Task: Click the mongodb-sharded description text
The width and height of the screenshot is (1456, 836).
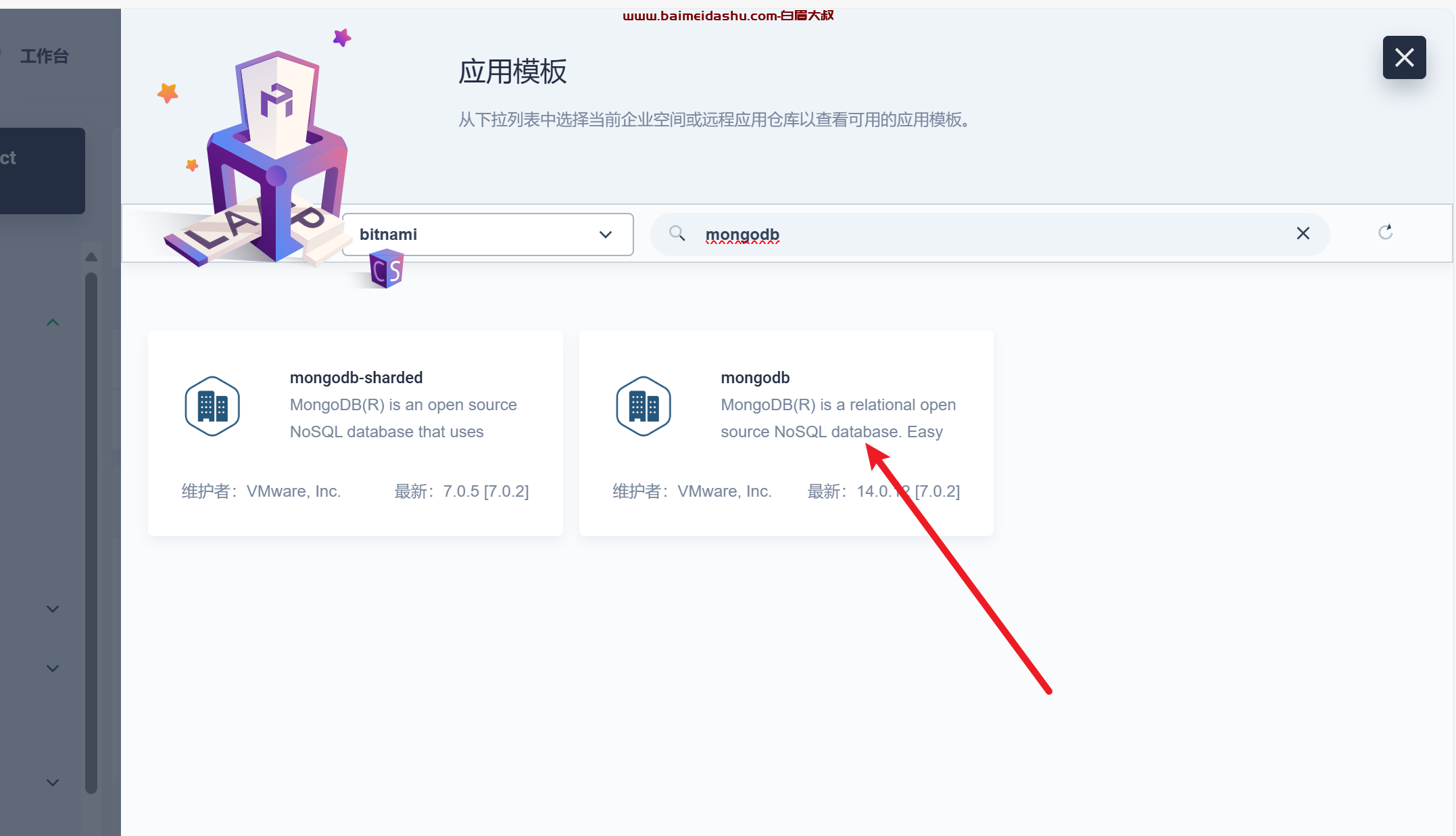Action: tap(404, 418)
